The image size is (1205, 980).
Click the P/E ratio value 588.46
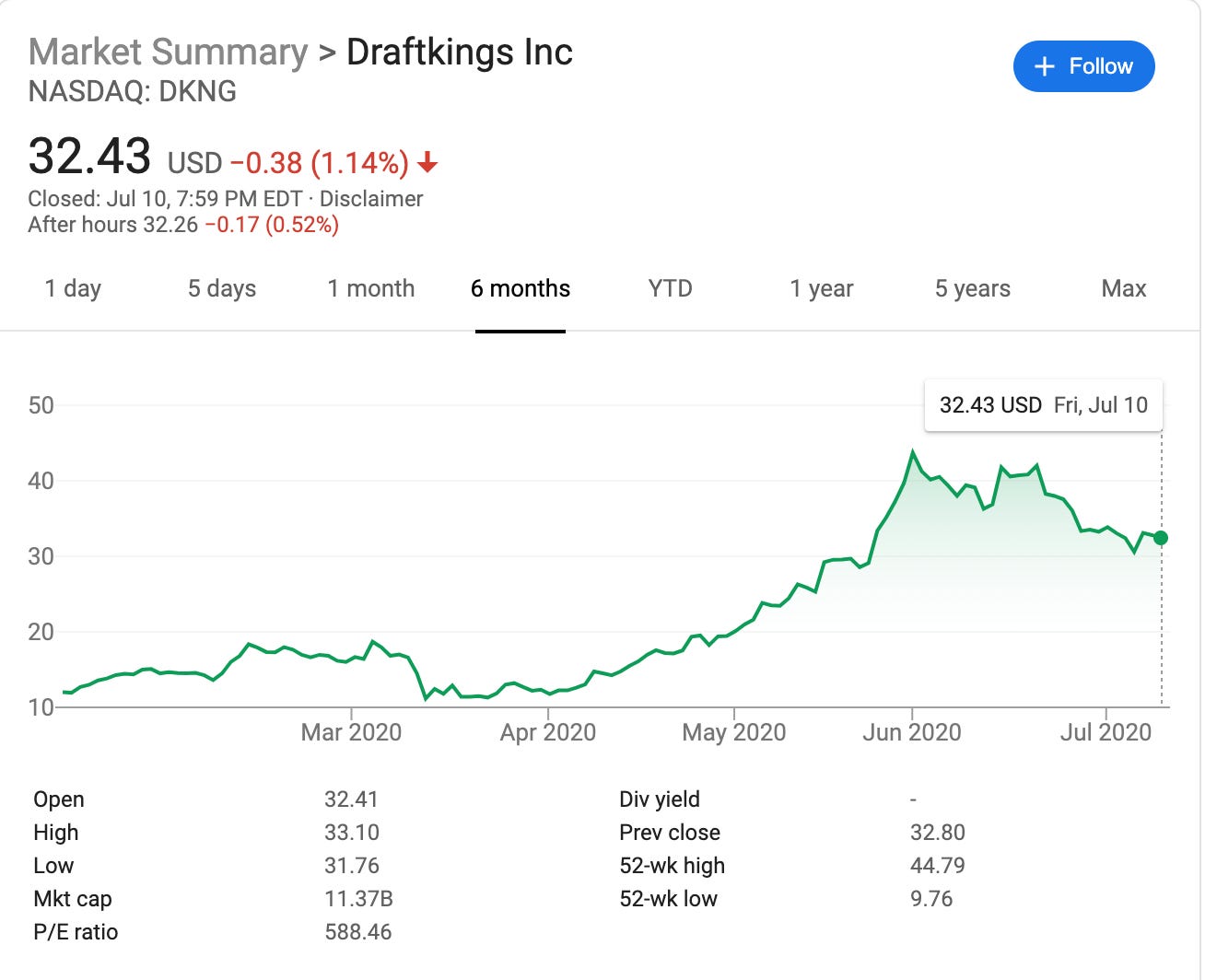pos(358,932)
